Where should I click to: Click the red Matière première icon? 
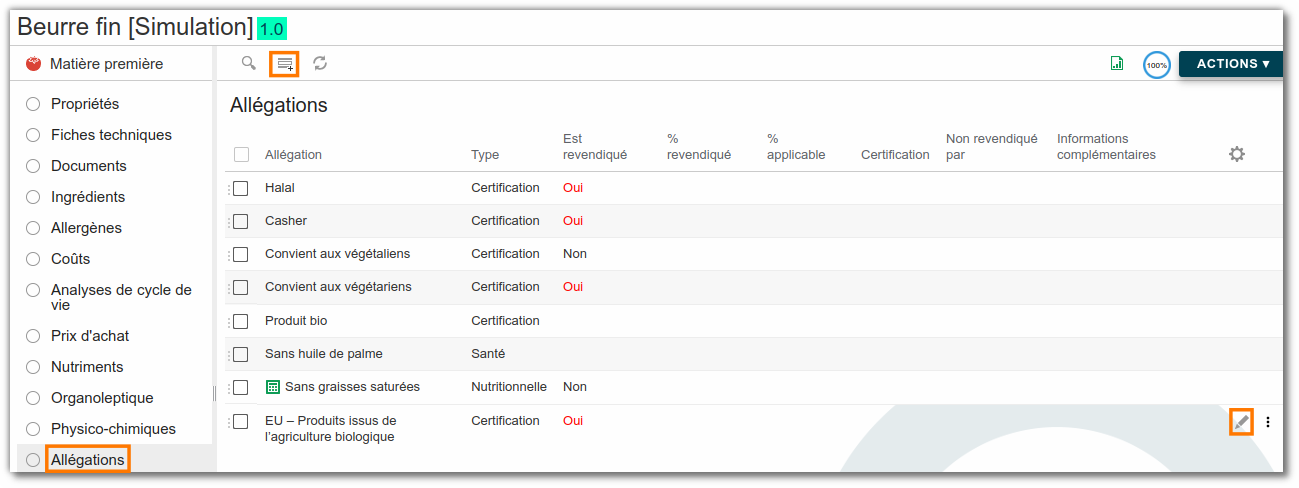click(33, 64)
